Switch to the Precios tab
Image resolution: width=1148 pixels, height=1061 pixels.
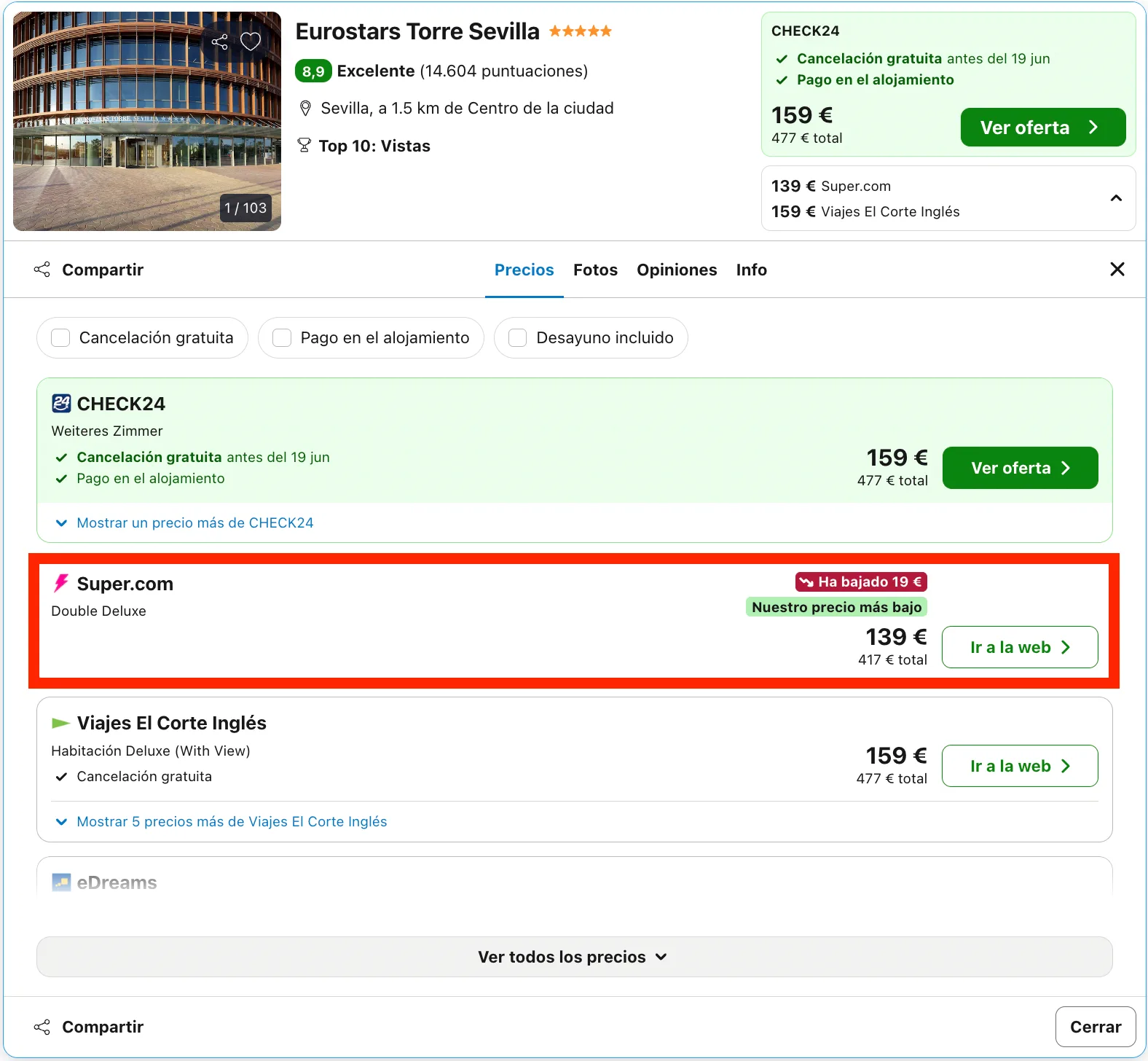(524, 270)
